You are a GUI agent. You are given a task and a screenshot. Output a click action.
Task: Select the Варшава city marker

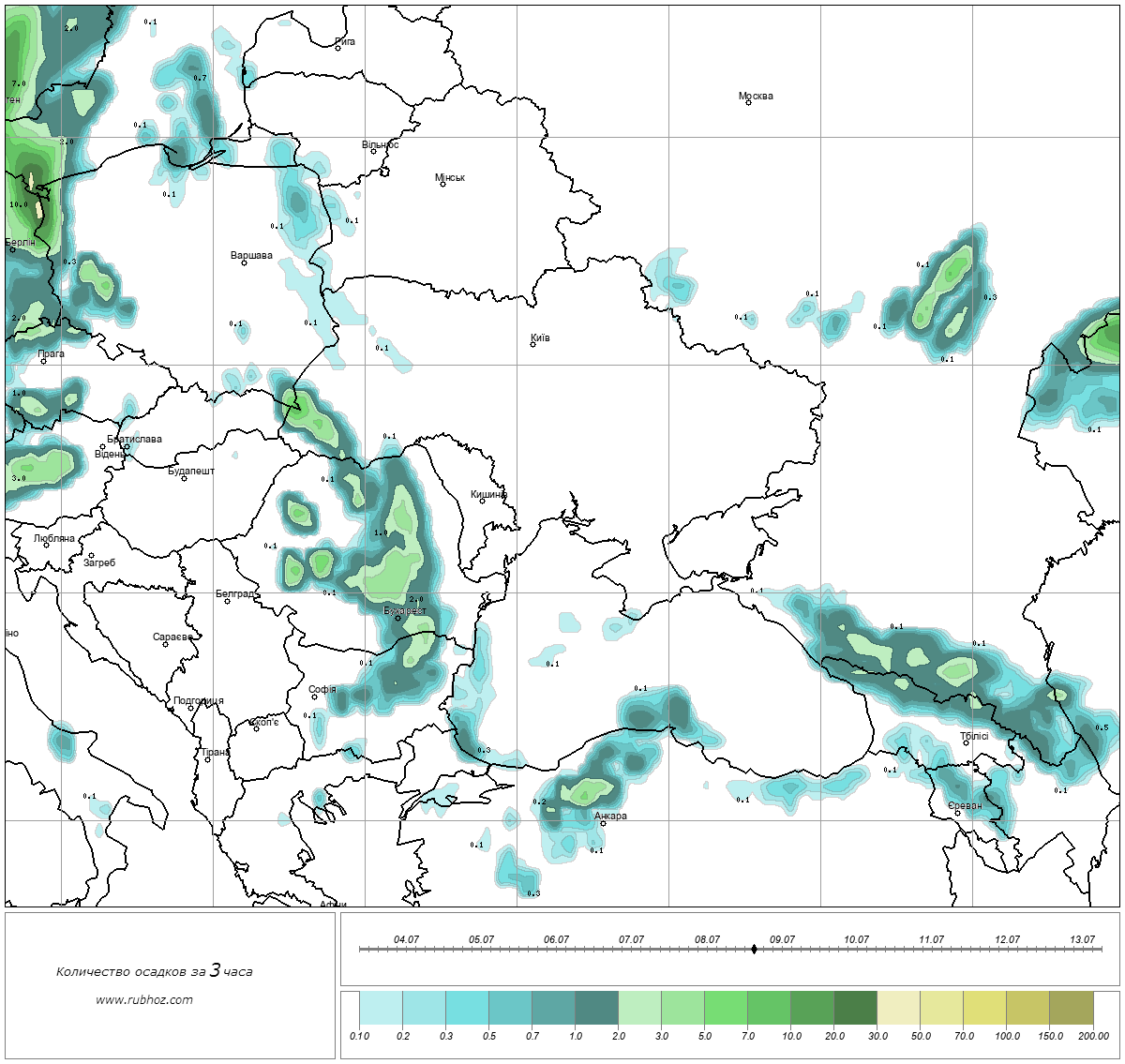[244, 262]
